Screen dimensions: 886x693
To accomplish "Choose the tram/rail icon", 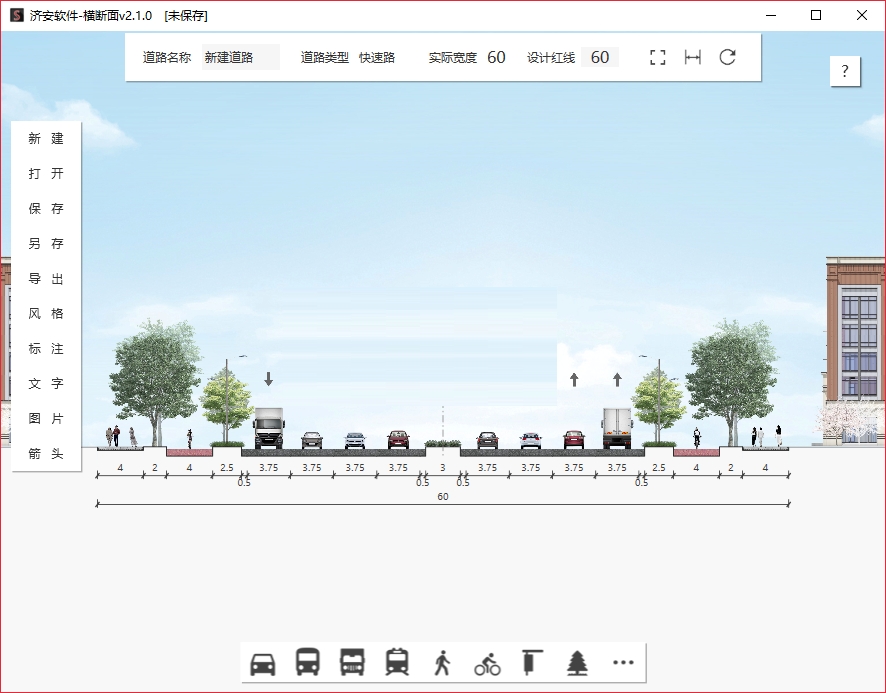I will pyautogui.click(x=397, y=662).
